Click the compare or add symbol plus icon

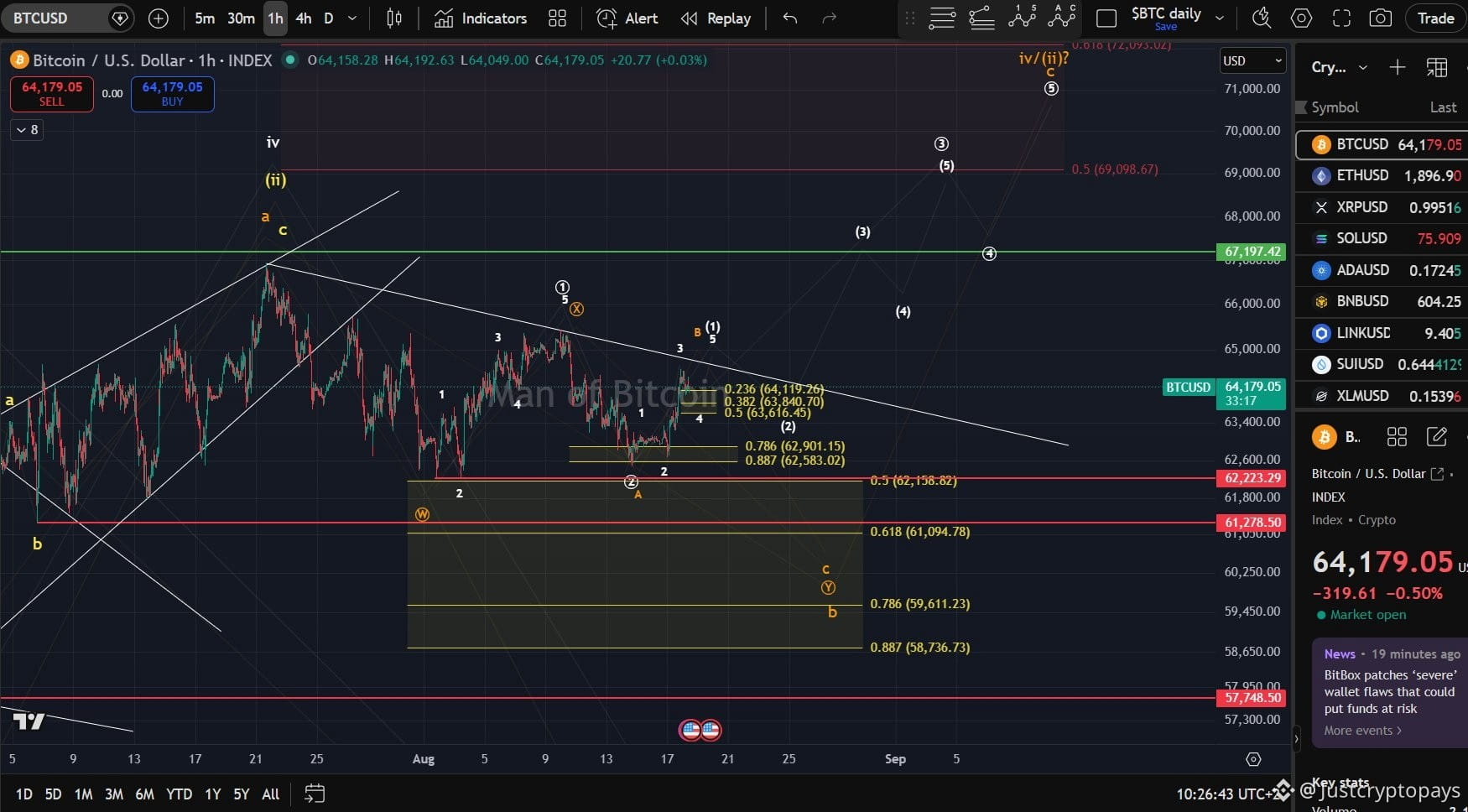pos(158,18)
